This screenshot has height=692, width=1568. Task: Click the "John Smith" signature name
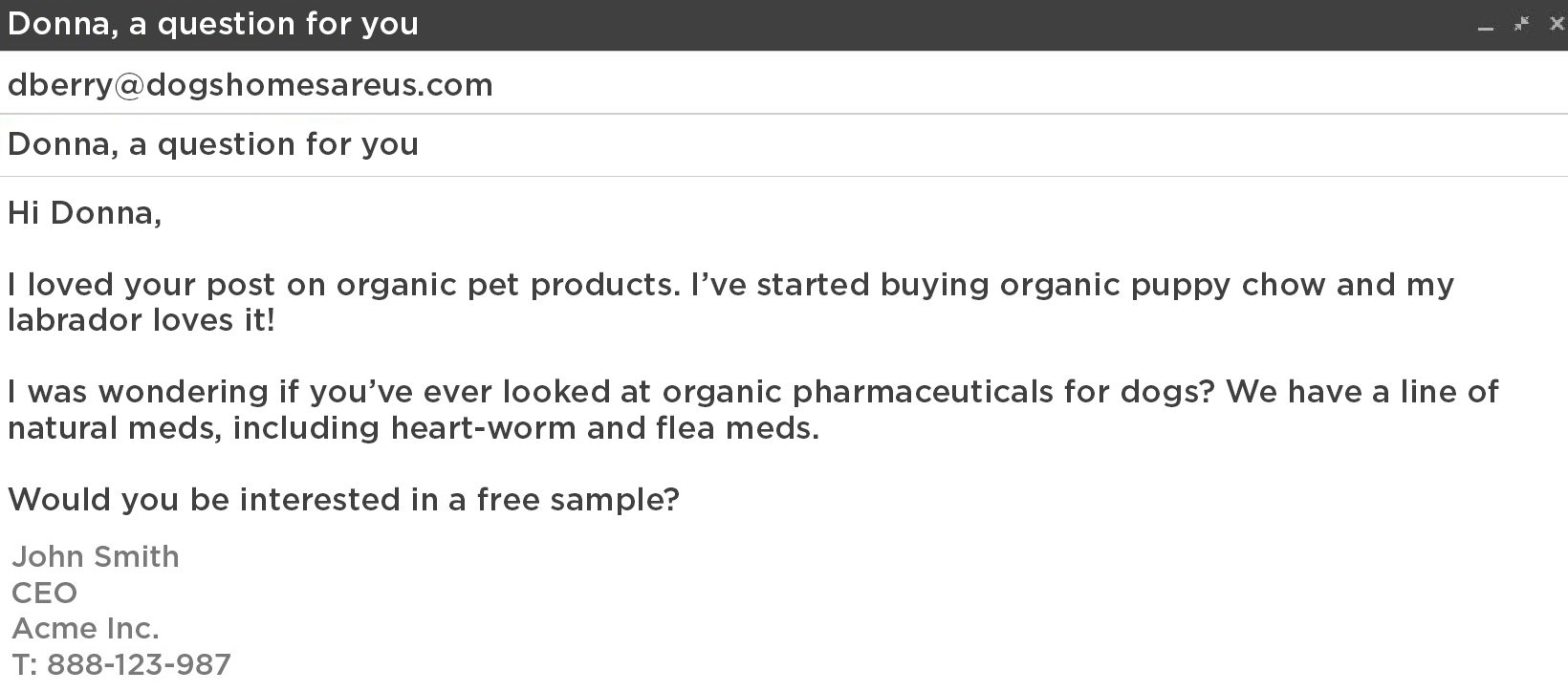click(96, 556)
